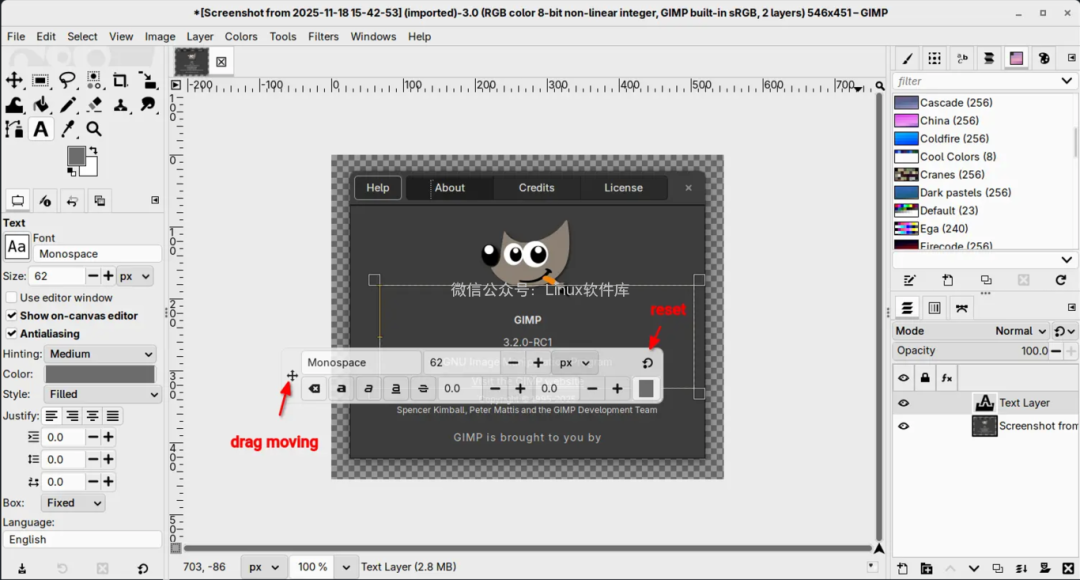
Task: Open status bar px unit dropdown
Action: tap(264, 567)
